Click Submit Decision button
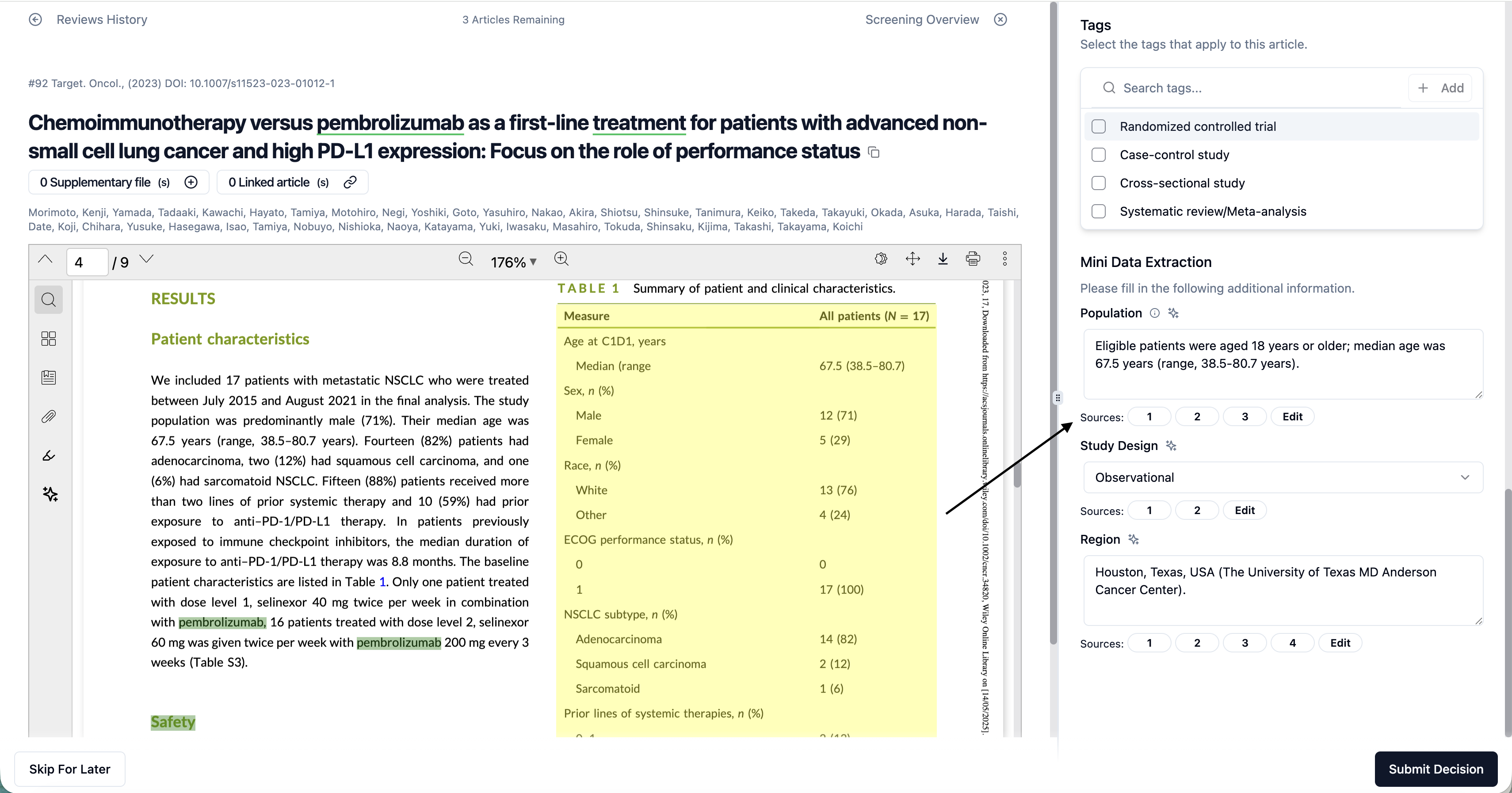1512x793 pixels. [1435, 769]
